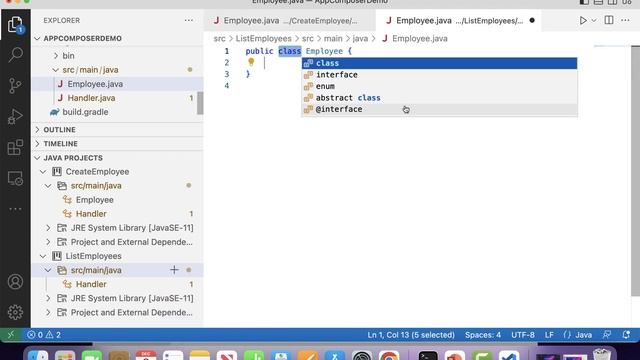This screenshot has height=360, width=640.
Task: Show errors and warnings problems panel
Action: (44, 335)
